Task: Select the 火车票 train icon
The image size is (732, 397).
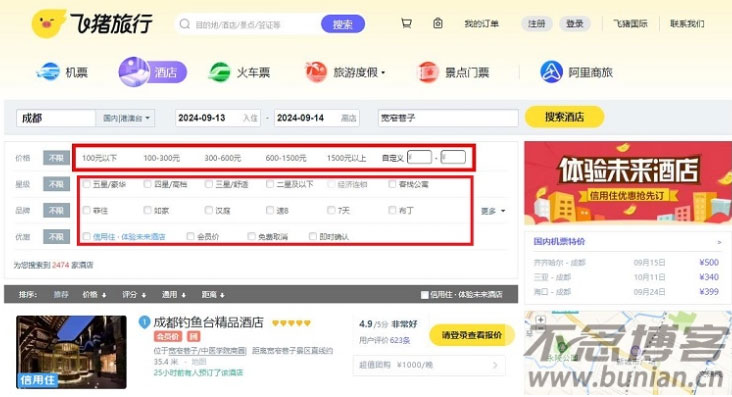Action: (219, 72)
